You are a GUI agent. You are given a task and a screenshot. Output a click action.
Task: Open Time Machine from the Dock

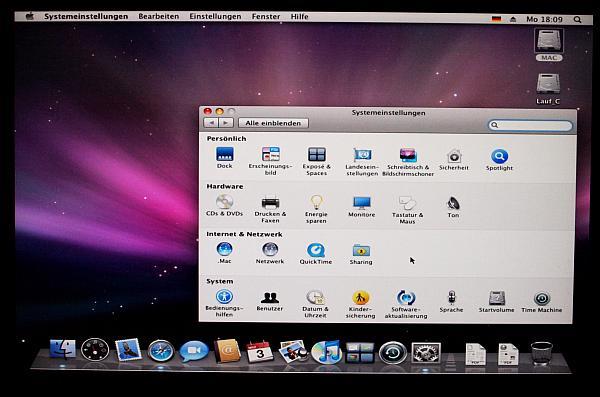[x=393, y=353]
